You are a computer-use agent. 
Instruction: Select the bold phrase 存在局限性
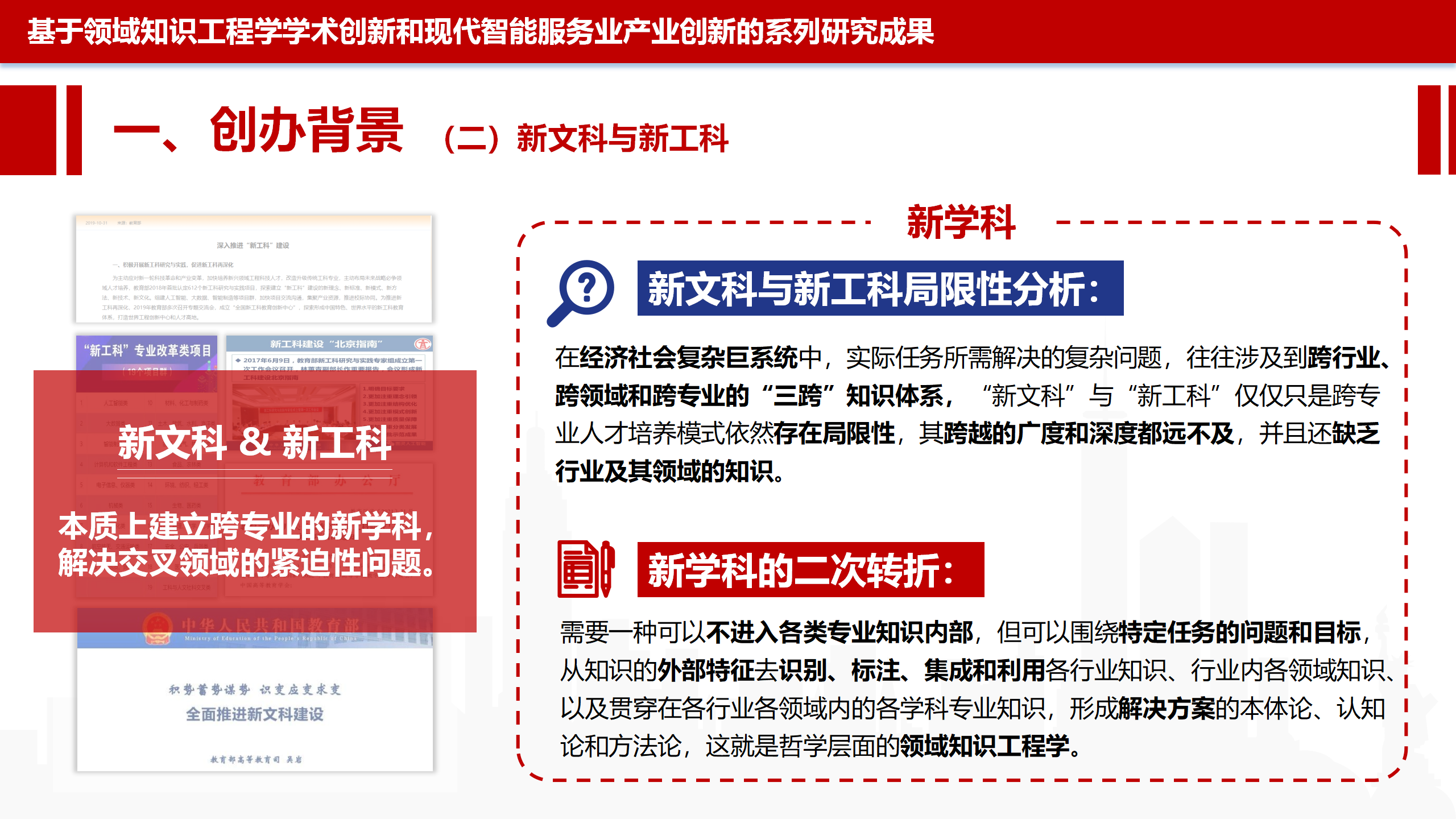tap(834, 433)
